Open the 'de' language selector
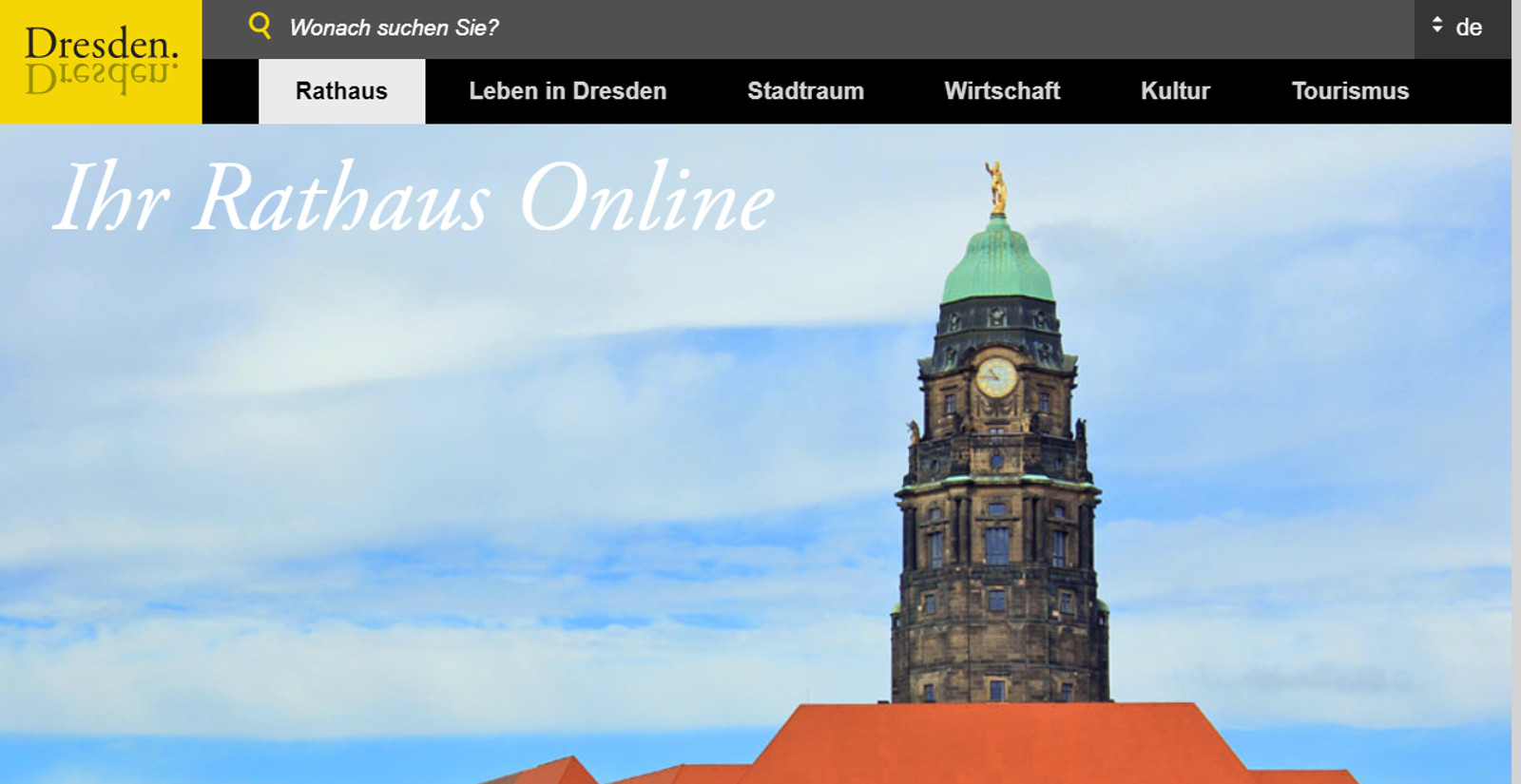 (x=1468, y=28)
